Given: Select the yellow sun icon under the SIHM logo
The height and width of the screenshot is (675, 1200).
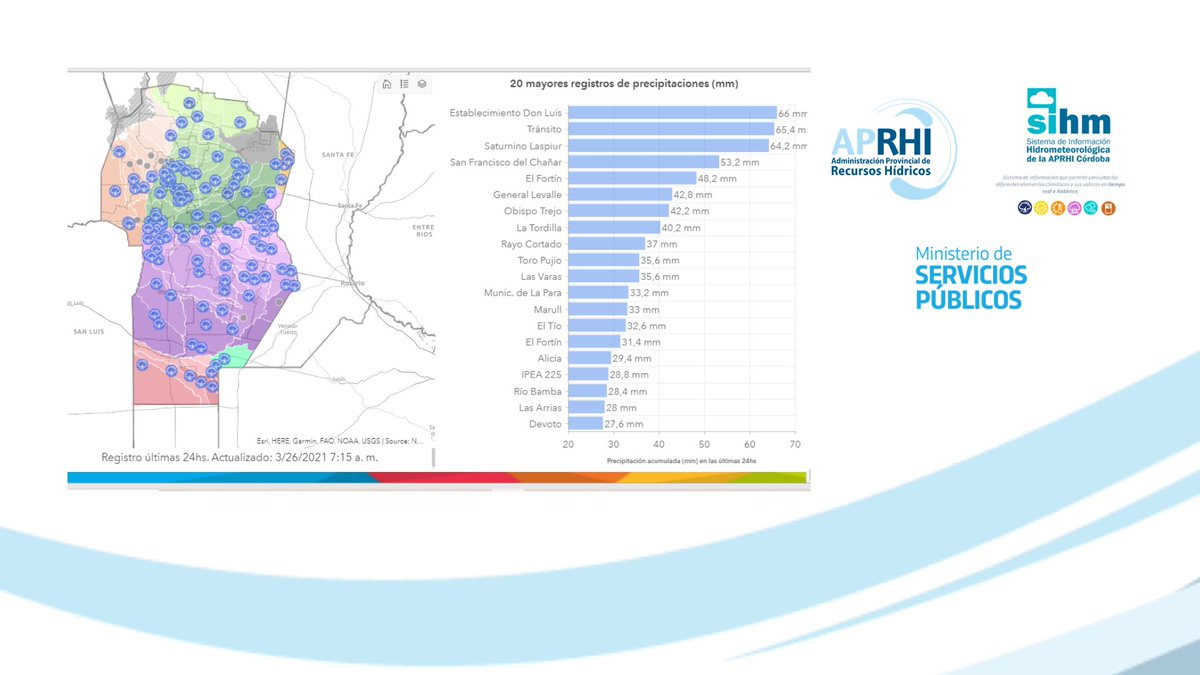Looking at the screenshot, I should pyautogui.click(x=1041, y=207).
